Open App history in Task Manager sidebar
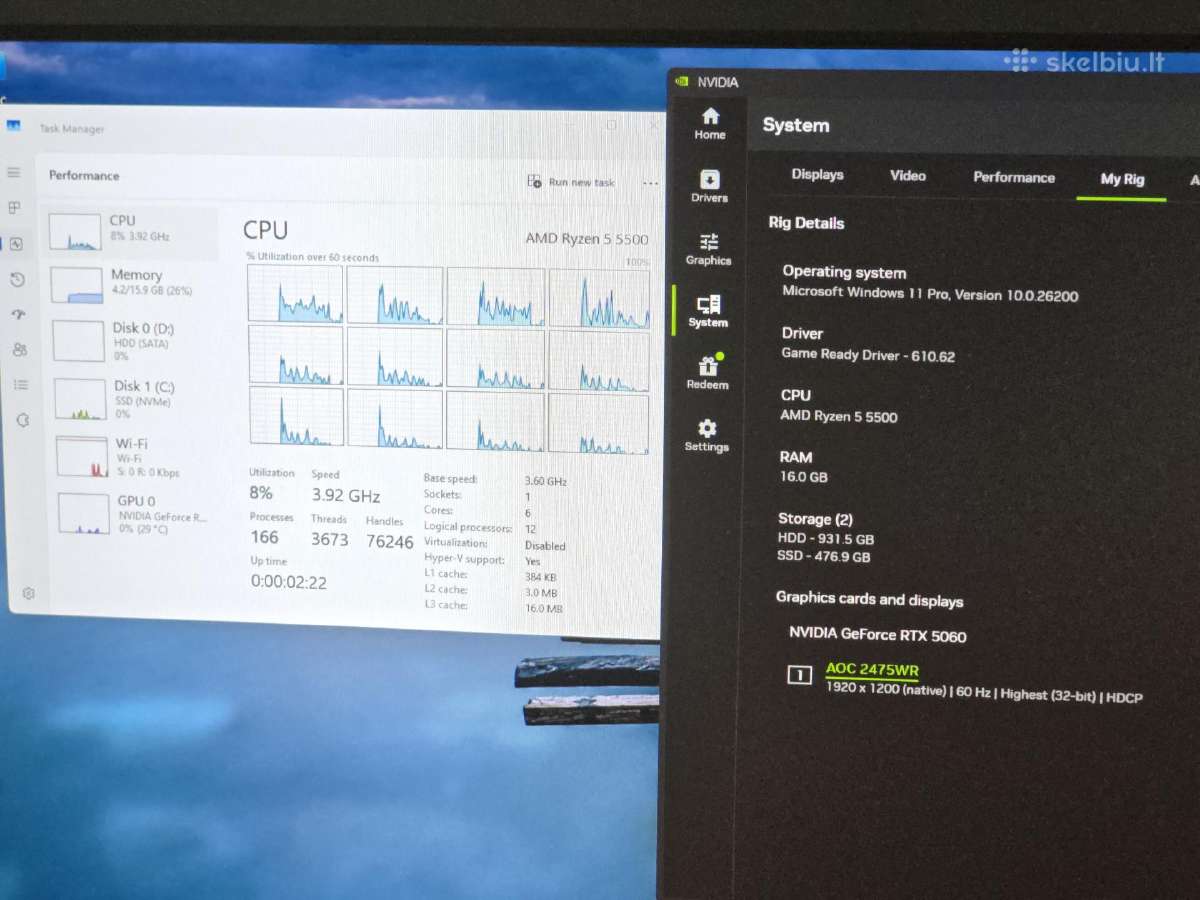Viewport: 1200px width, 900px height. click(x=17, y=279)
